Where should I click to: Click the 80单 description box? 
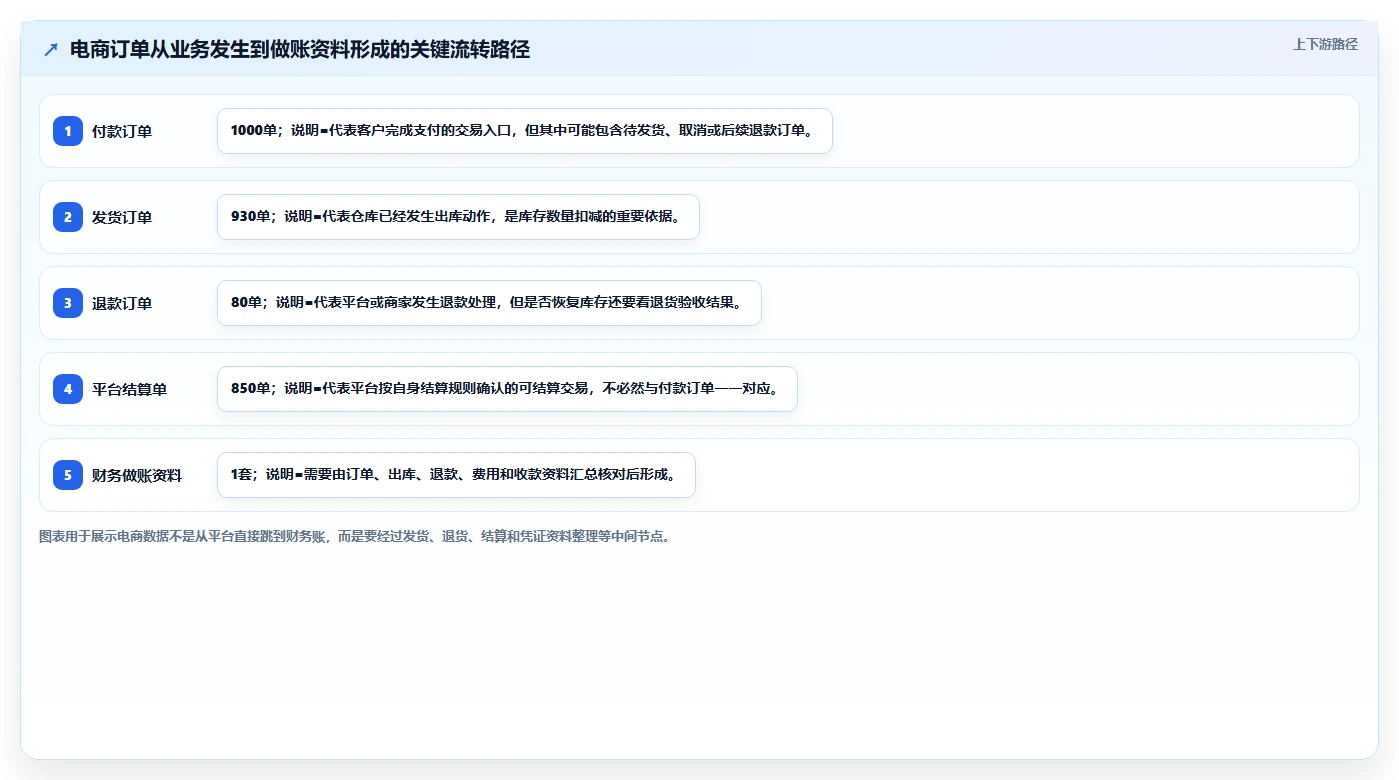coord(489,303)
